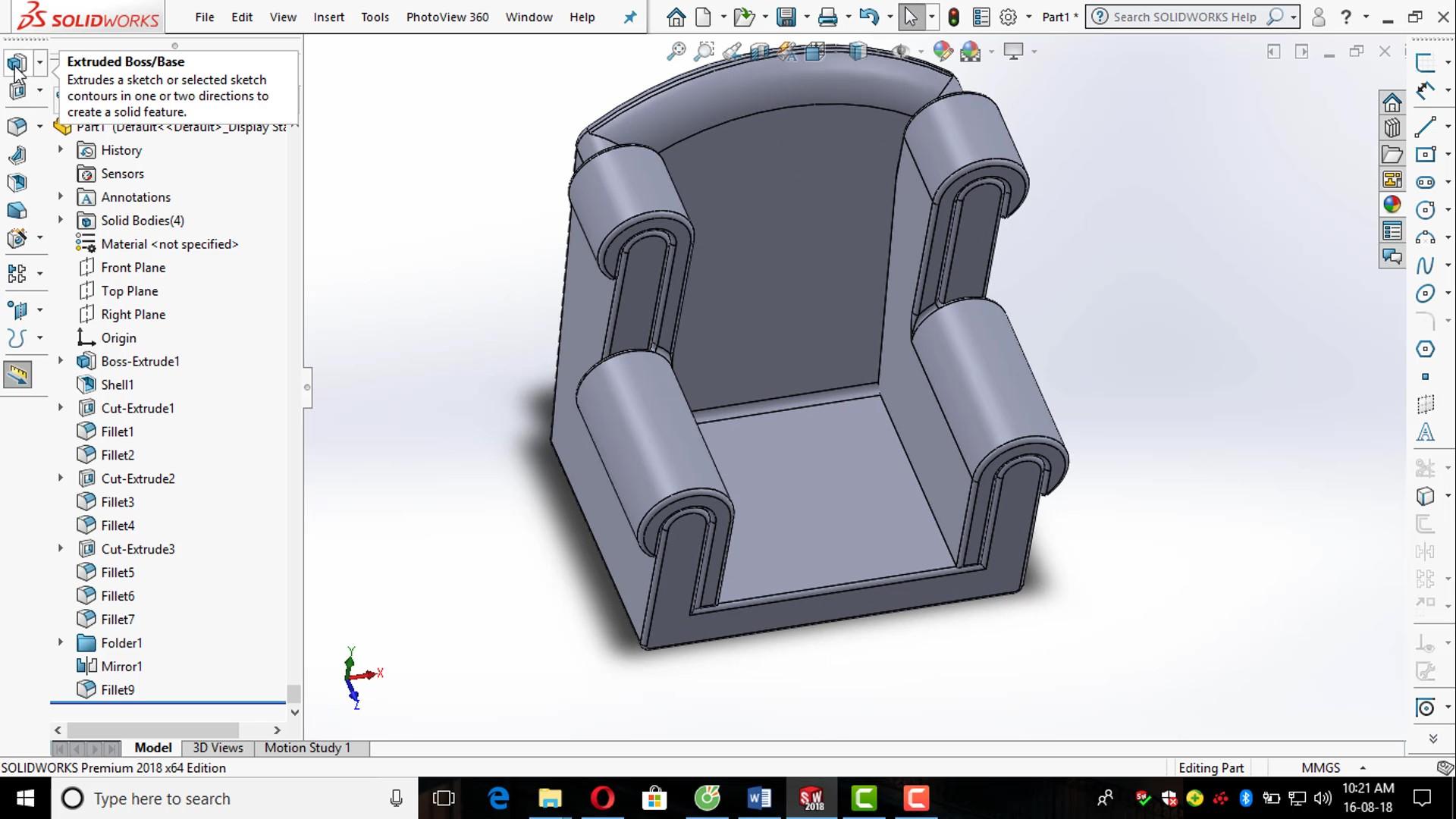Select the Mirror1 feature in tree
The width and height of the screenshot is (1456, 819).
coord(121,666)
